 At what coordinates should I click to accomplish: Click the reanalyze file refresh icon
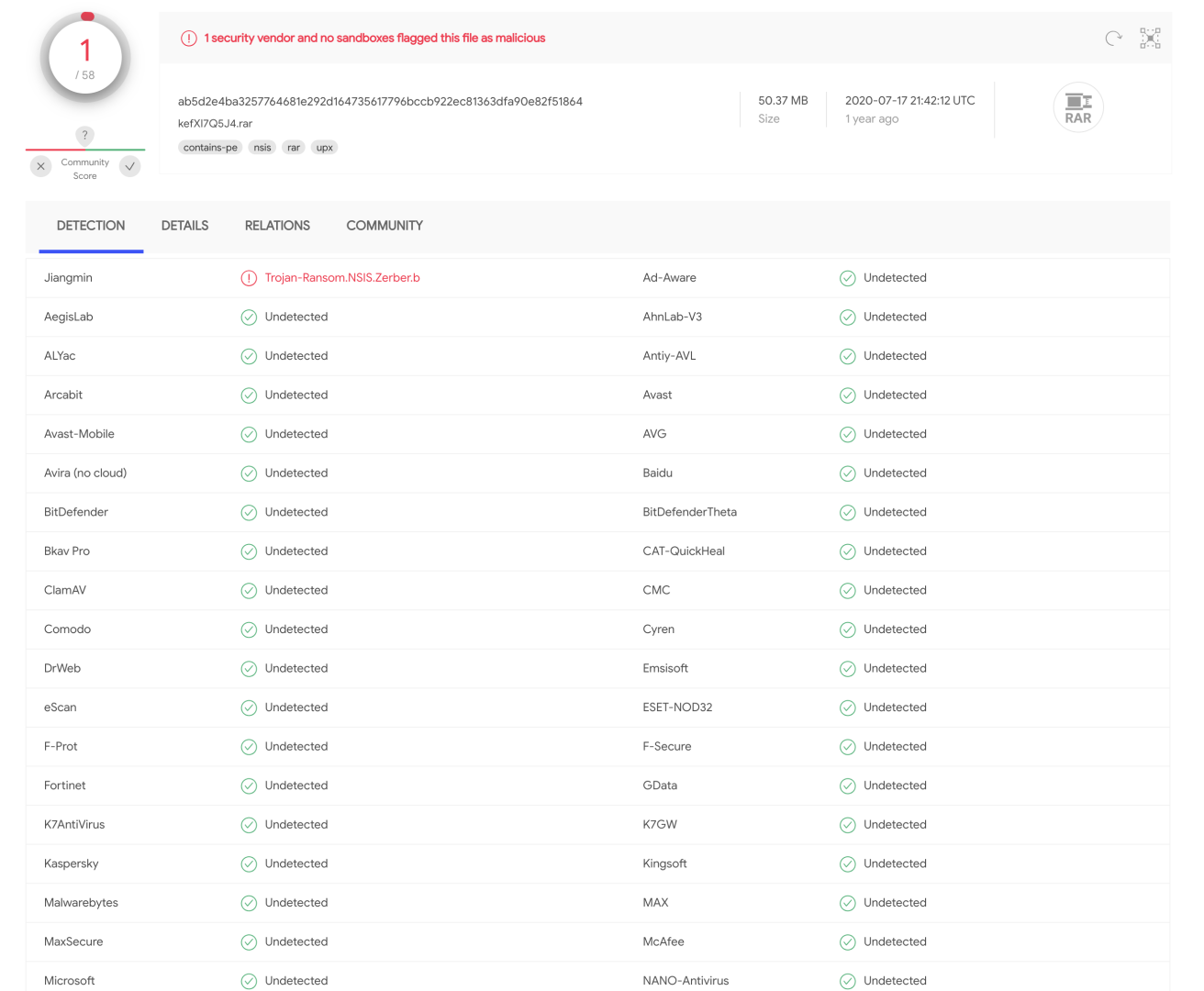pyautogui.click(x=1113, y=38)
